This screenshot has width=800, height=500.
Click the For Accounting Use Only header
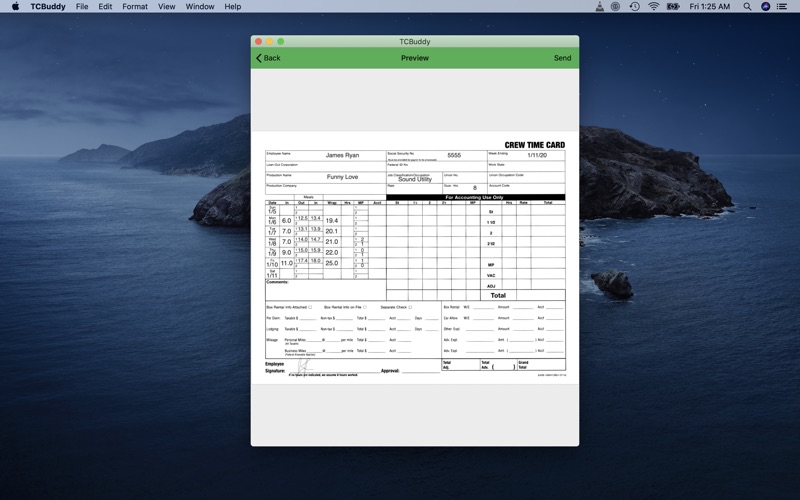475,197
